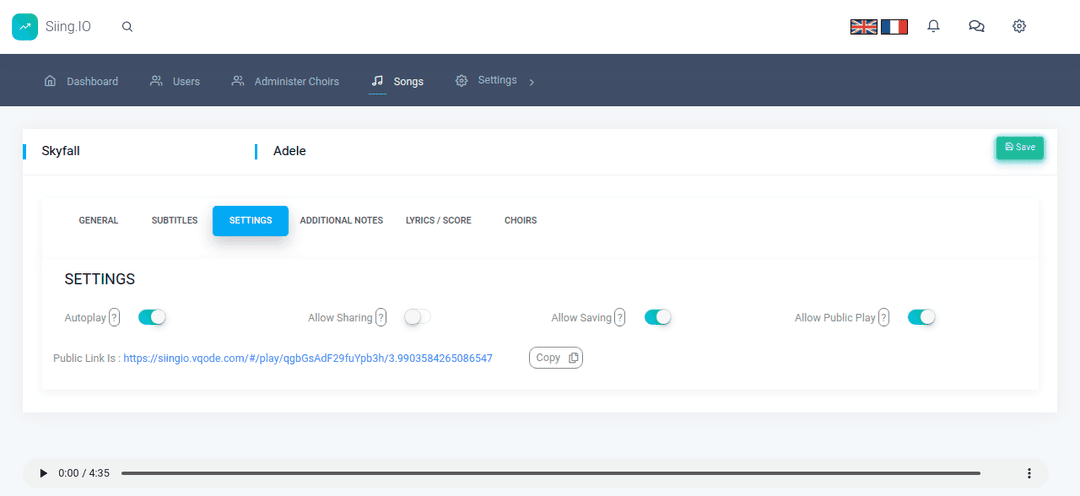This screenshot has height=496, width=1080.
Task: Click the help icon next to Allow Public Play
Action: click(x=884, y=318)
